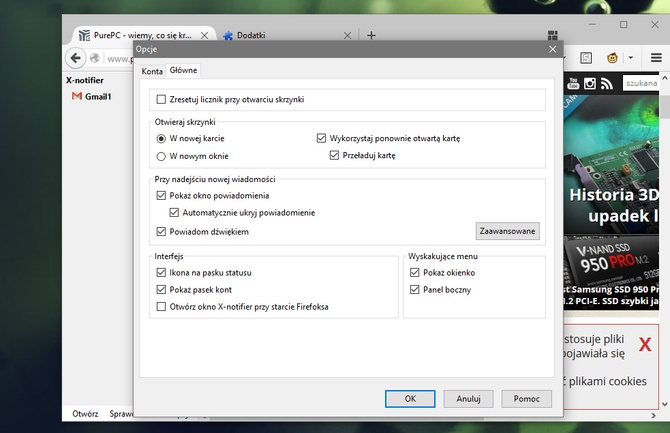Open the Firefox hamburger menu
The image size is (670, 433).
point(657,58)
